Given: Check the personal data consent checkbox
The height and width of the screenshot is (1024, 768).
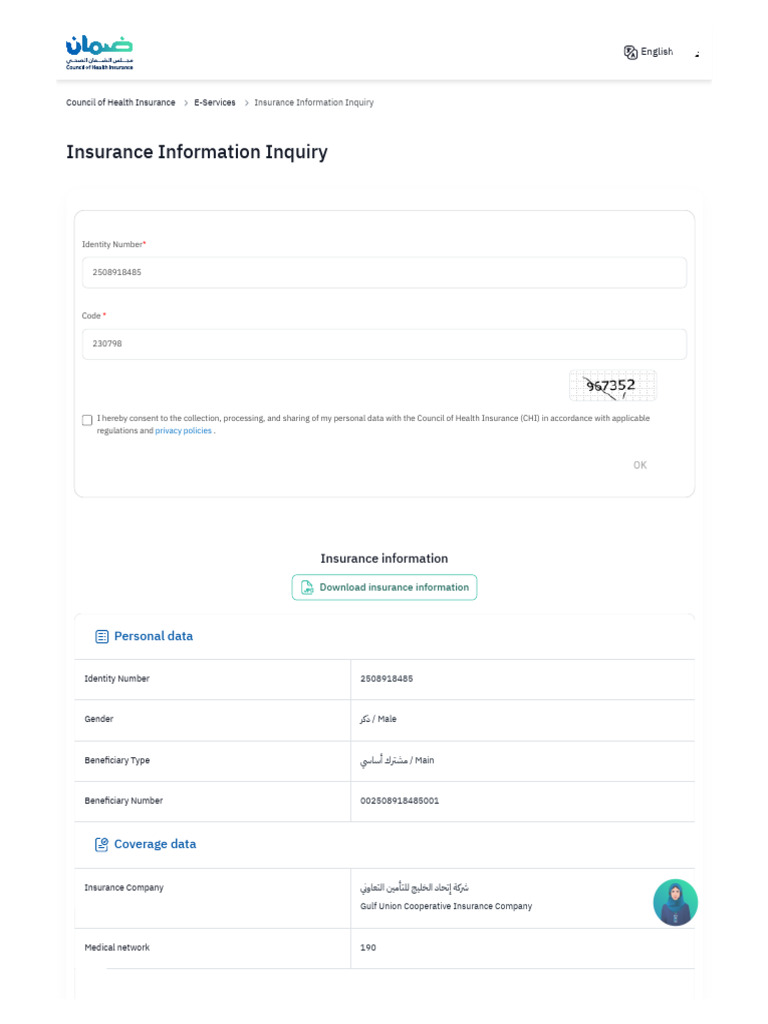Looking at the screenshot, I should click(87, 420).
